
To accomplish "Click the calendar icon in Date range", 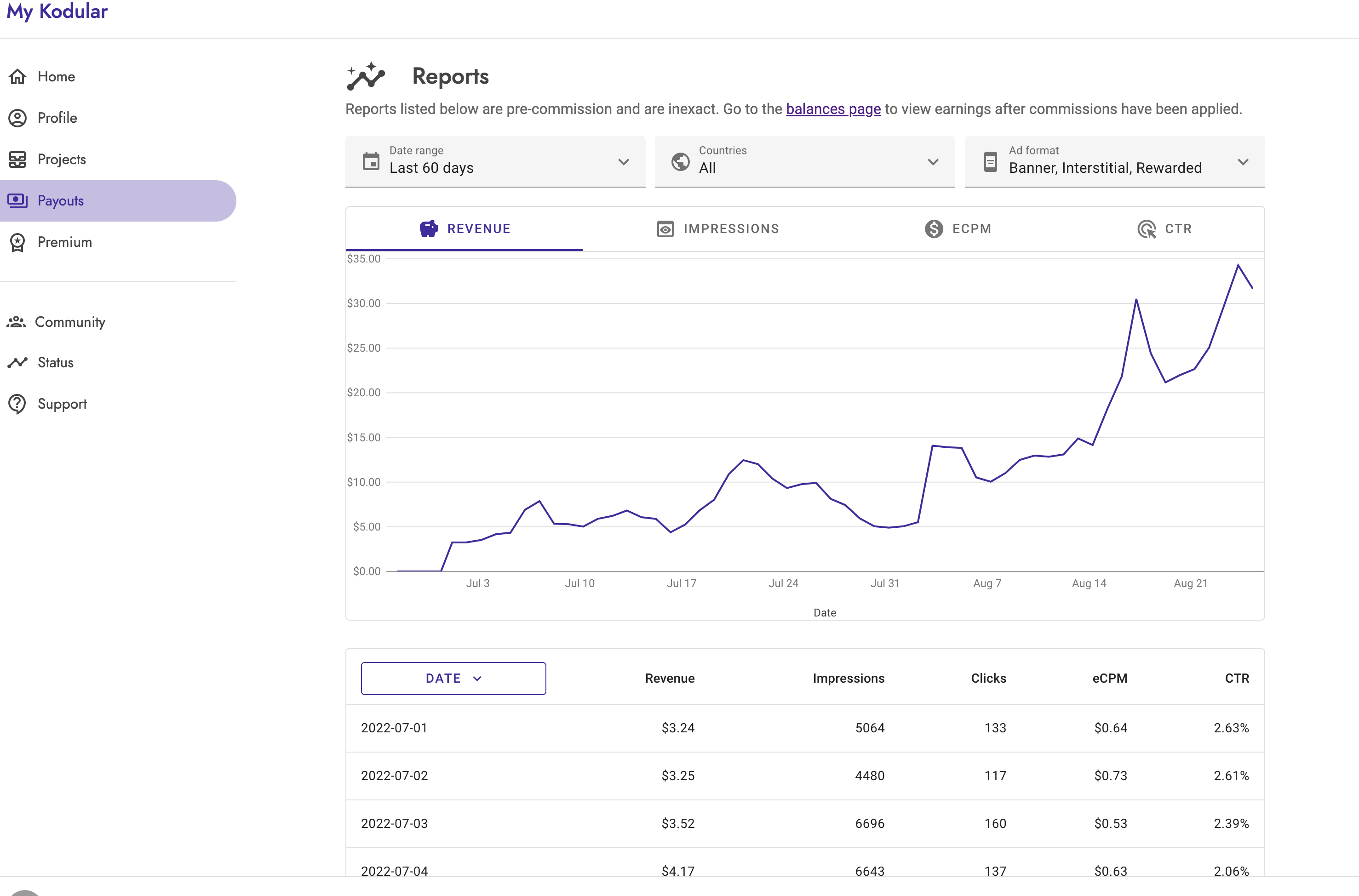I will pos(371,161).
